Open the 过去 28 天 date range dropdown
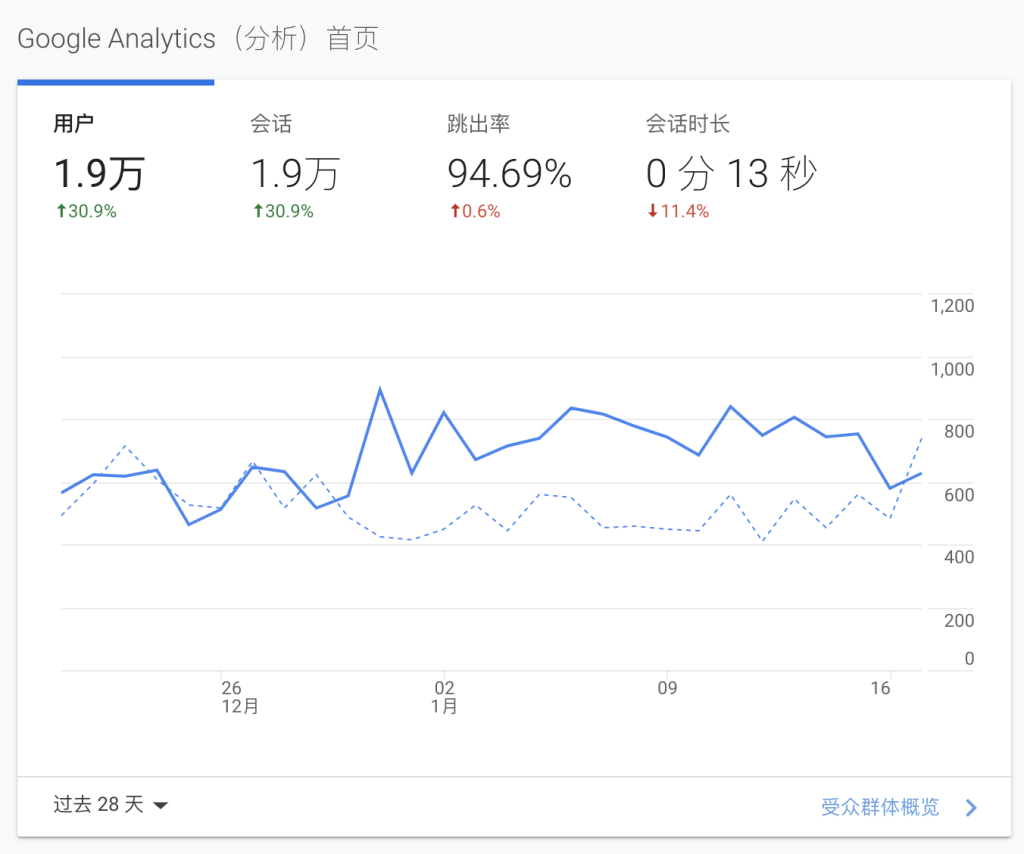The image size is (1024, 854). (98, 804)
